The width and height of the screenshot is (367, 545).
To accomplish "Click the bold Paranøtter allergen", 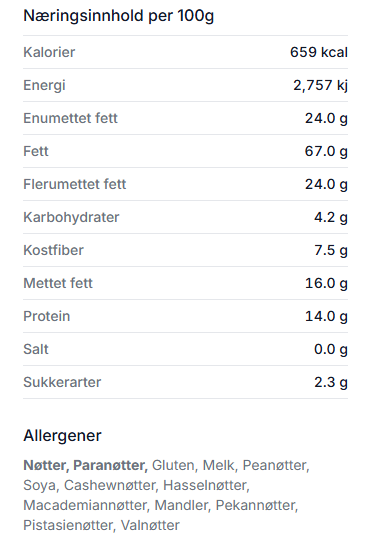I will 111,465.
